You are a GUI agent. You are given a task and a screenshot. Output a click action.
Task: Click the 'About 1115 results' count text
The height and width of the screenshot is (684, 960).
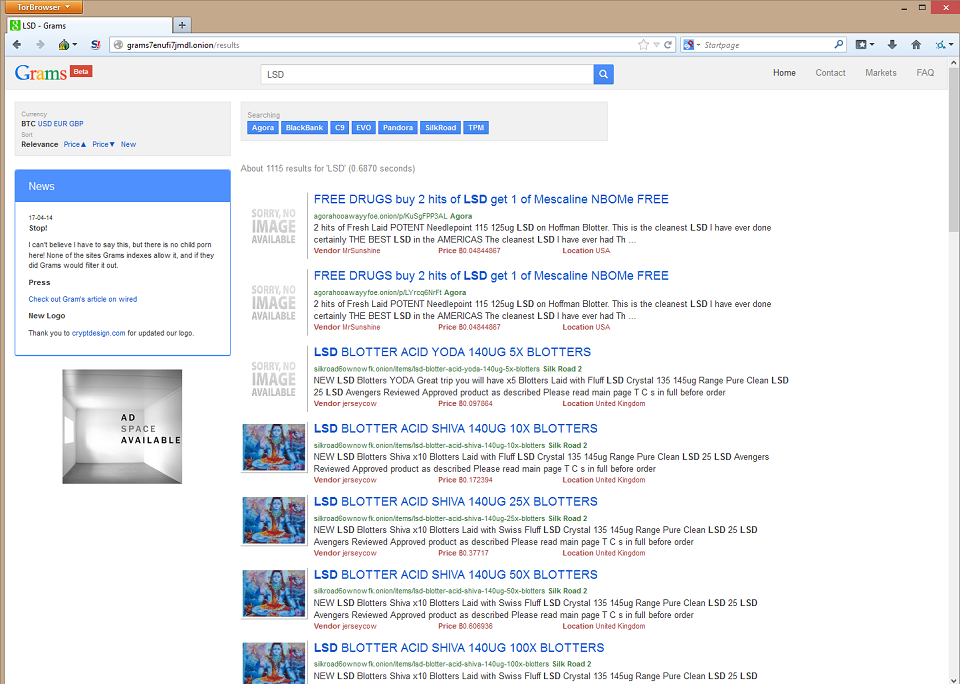coord(328,168)
